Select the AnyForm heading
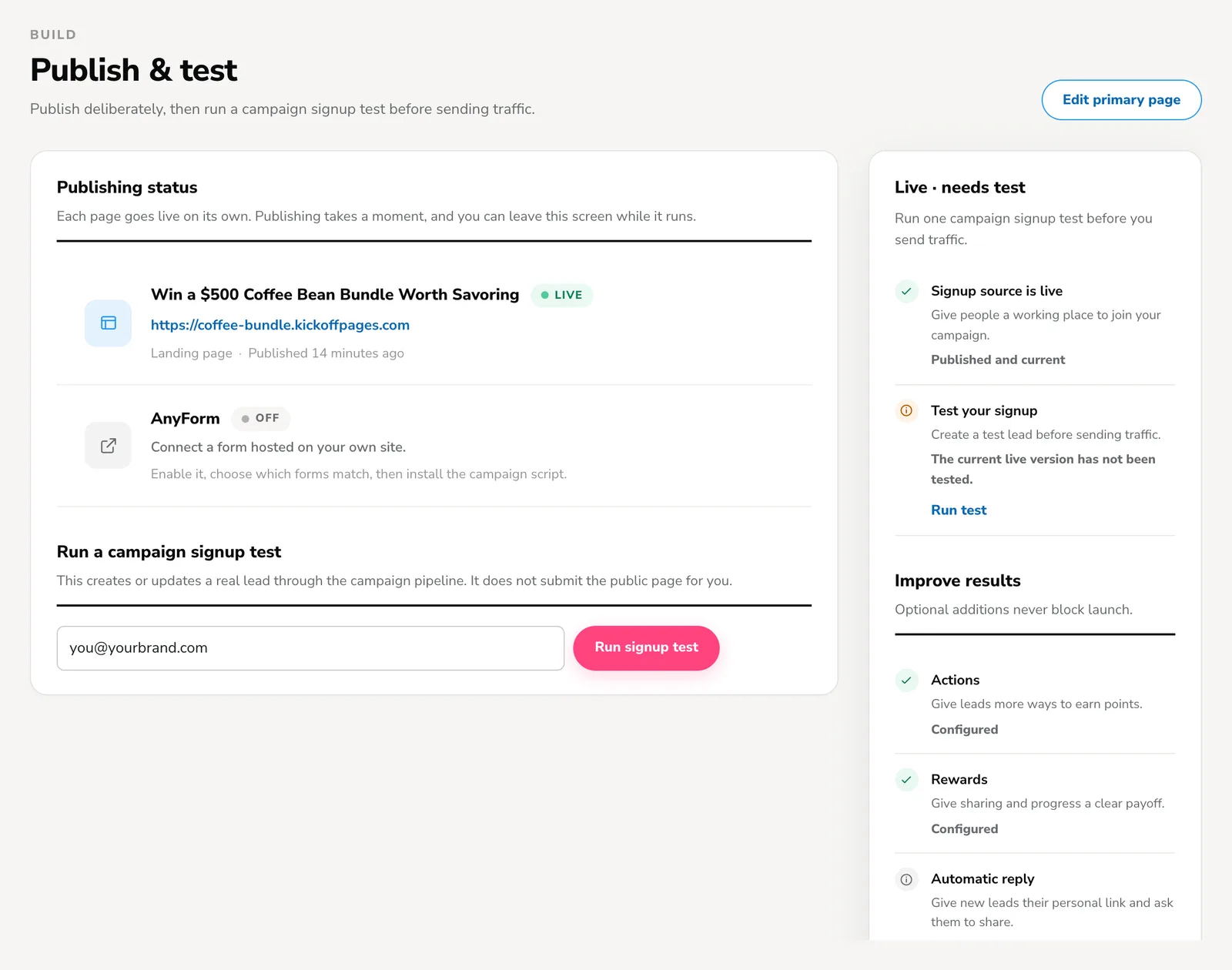The height and width of the screenshot is (970, 1232). pyautogui.click(x=186, y=419)
